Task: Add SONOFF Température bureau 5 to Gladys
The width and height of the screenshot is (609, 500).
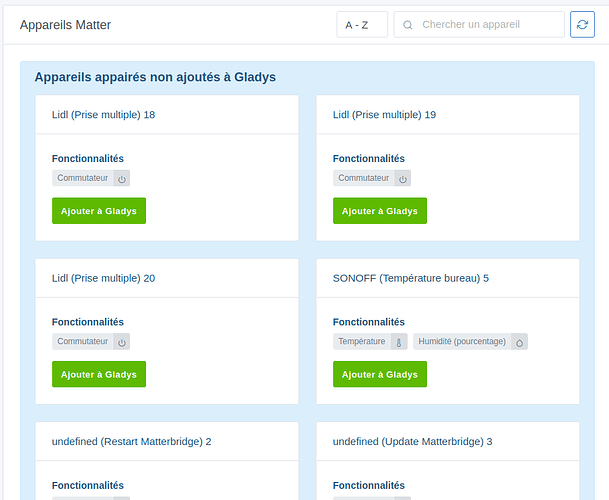Action: tap(380, 374)
